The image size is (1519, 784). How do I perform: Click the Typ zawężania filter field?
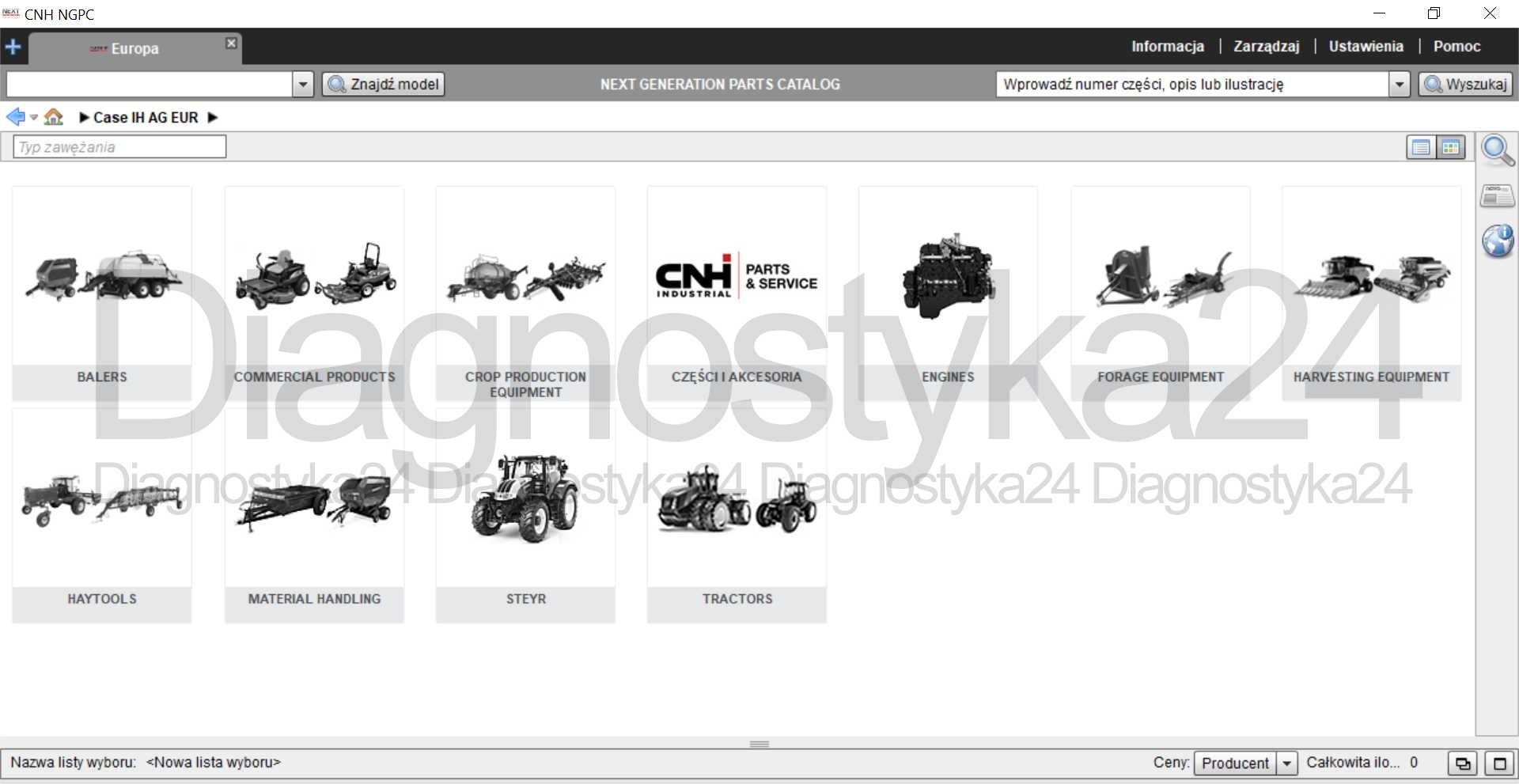pyautogui.click(x=119, y=146)
